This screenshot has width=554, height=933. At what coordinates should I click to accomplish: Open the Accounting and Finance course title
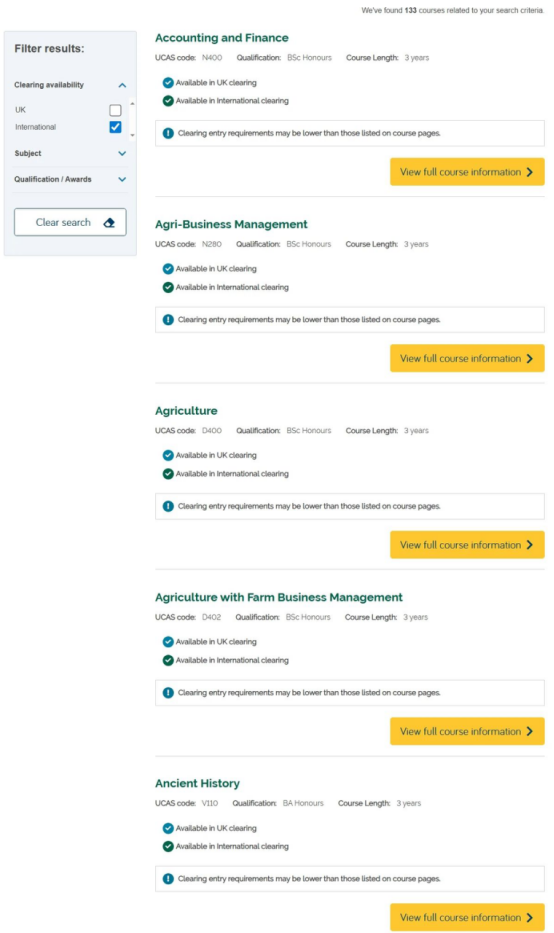pyautogui.click(x=221, y=38)
